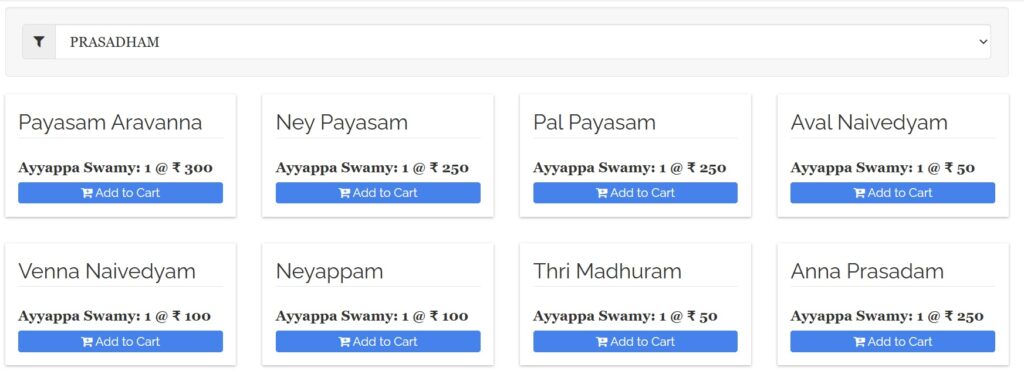Open the Aval Naivedyam item heading
1024x388 pixels.
pos(869,122)
